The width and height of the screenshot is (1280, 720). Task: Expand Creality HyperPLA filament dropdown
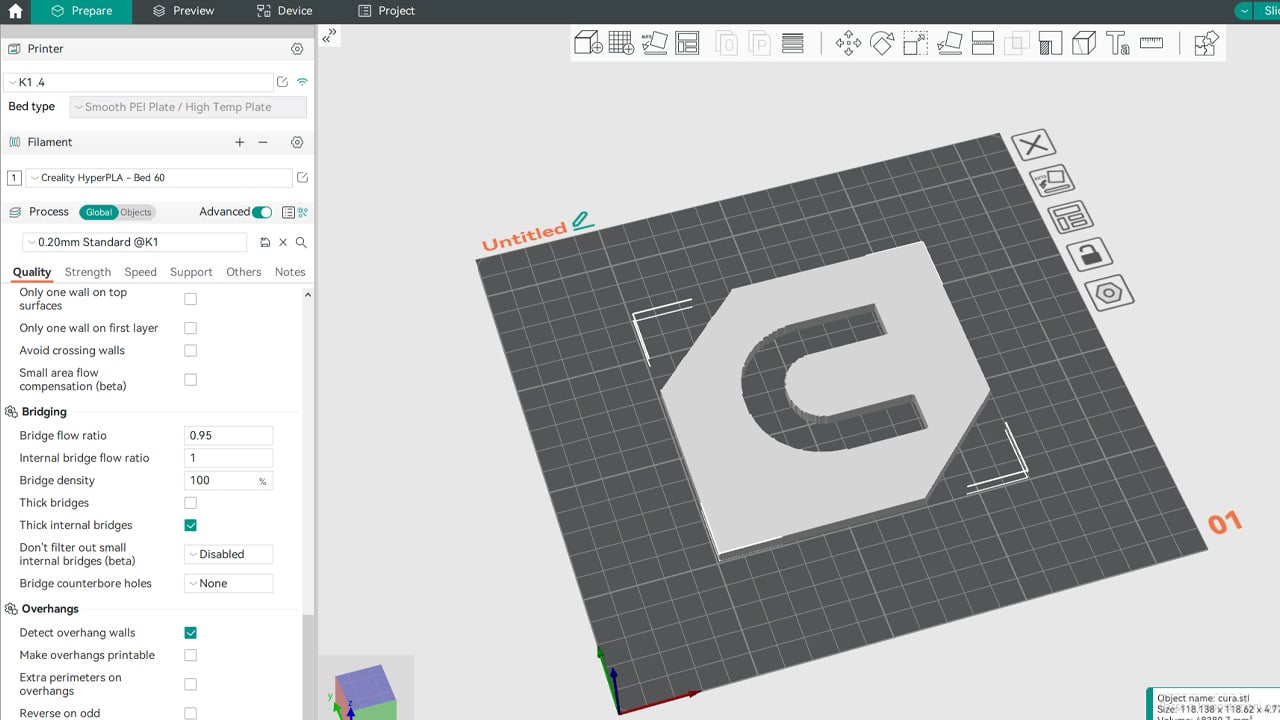click(x=158, y=178)
